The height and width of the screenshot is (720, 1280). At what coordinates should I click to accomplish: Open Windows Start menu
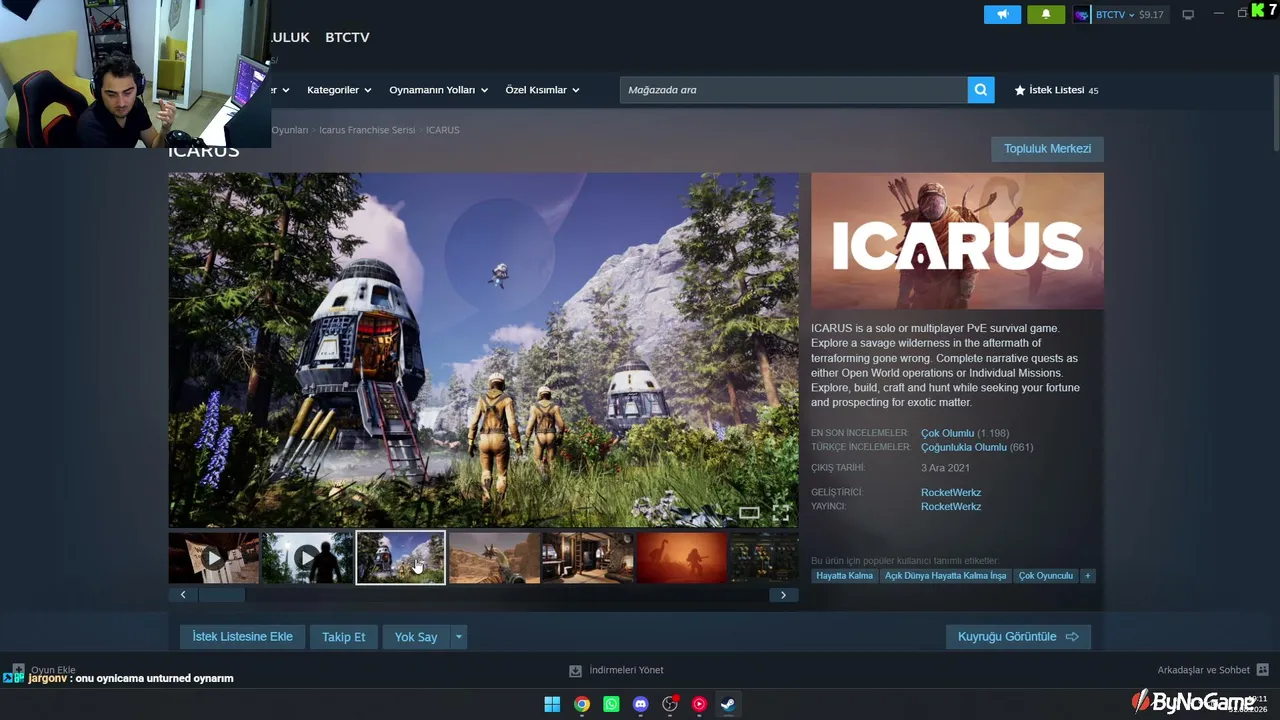pos(552,704)
